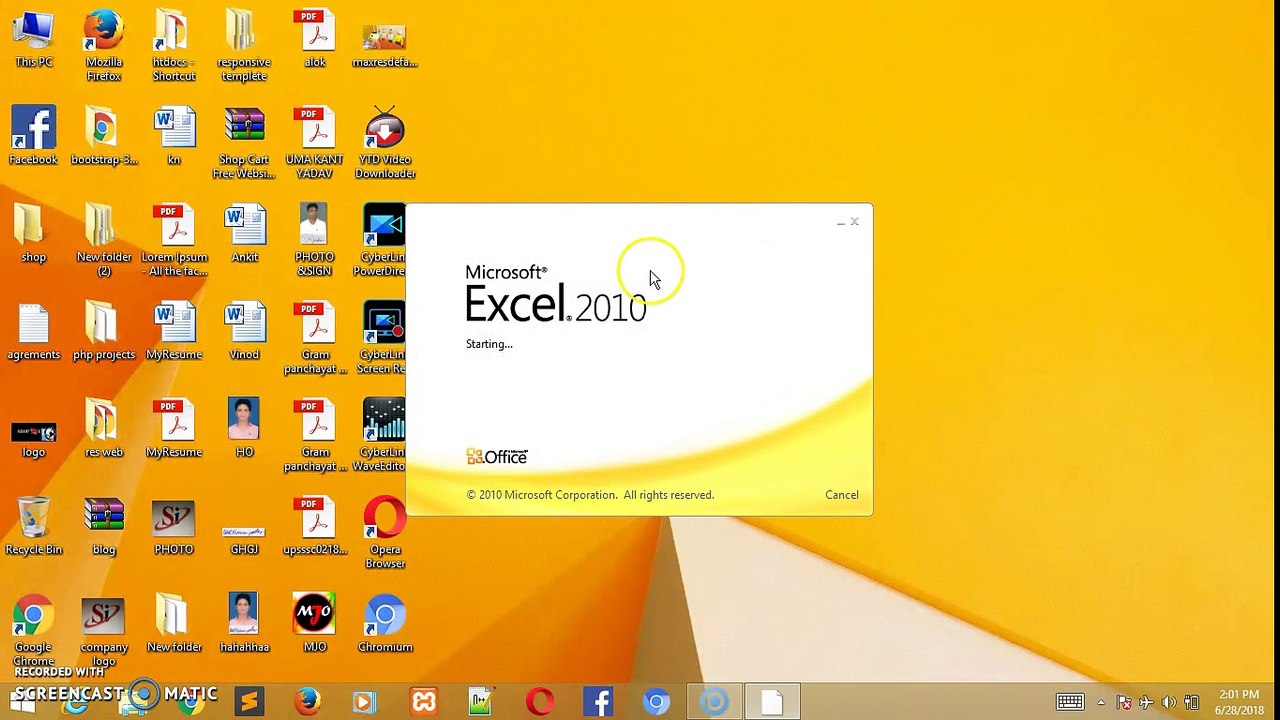Open Ankit Word document
Viewport: 1280px width, 720px height.
click(x=244, y=235)
